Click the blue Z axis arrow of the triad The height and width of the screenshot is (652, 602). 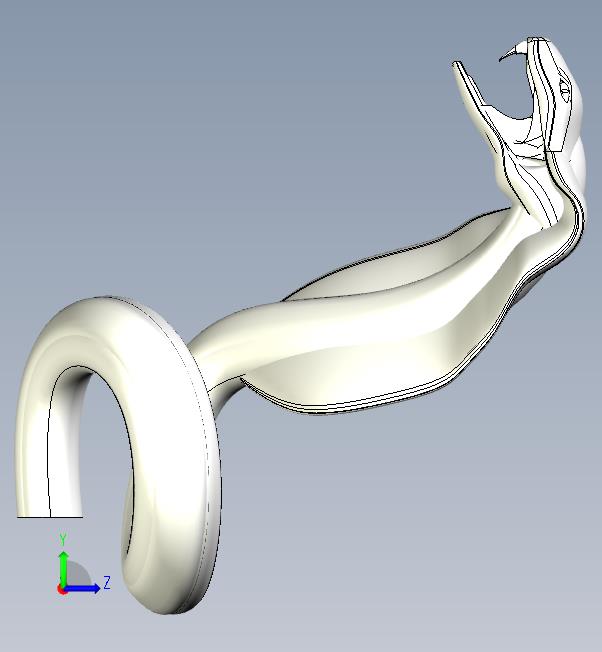point(82,588)
